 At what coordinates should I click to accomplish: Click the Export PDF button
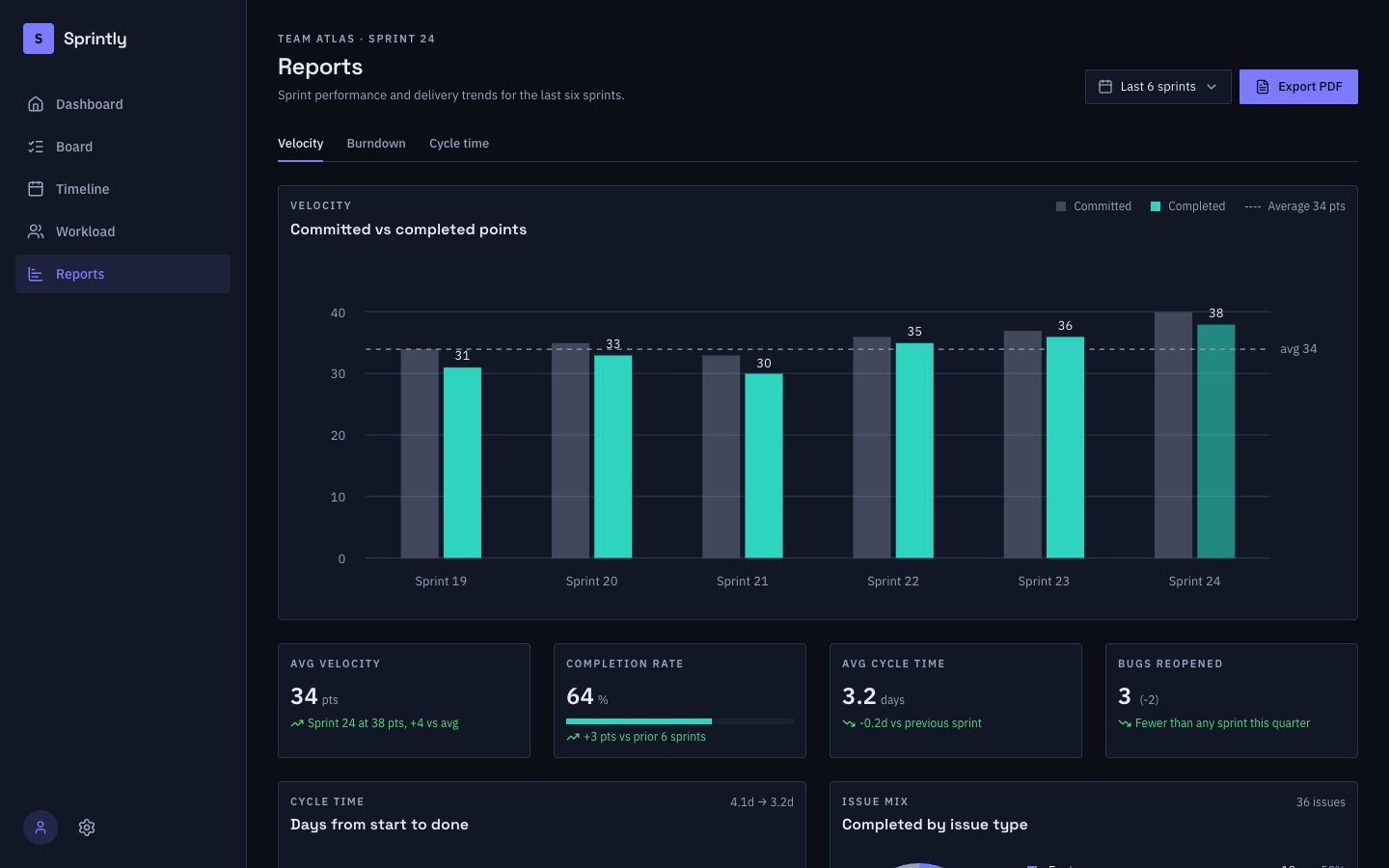(x=1298, y=87)
